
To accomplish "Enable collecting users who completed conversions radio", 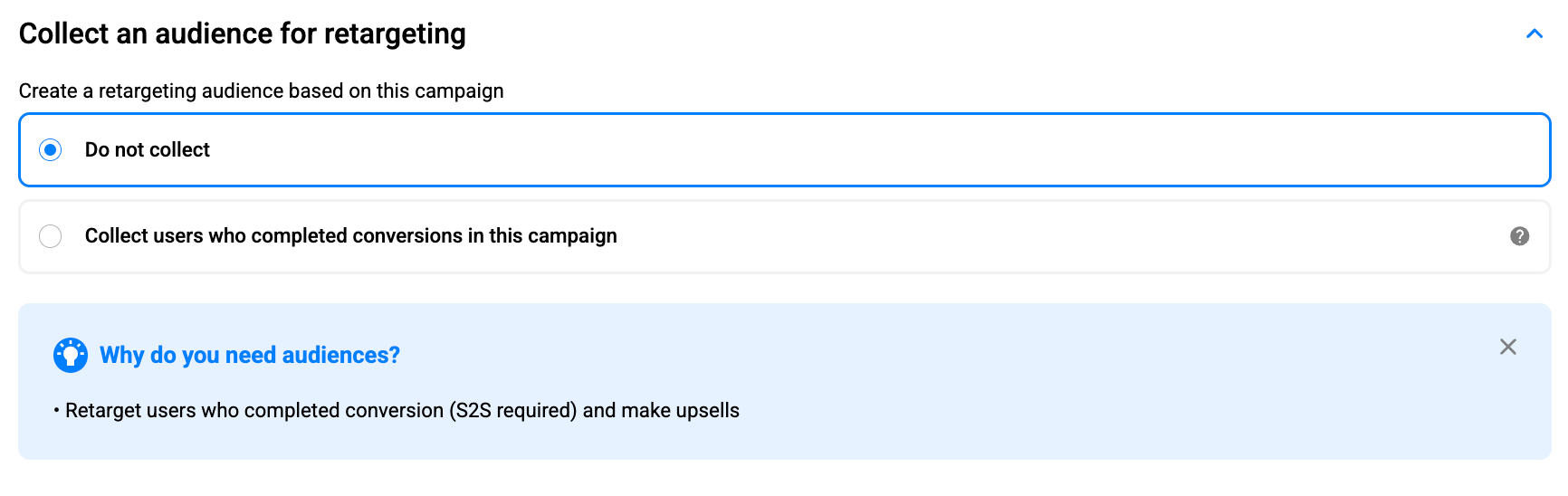I will coord(51,236).
